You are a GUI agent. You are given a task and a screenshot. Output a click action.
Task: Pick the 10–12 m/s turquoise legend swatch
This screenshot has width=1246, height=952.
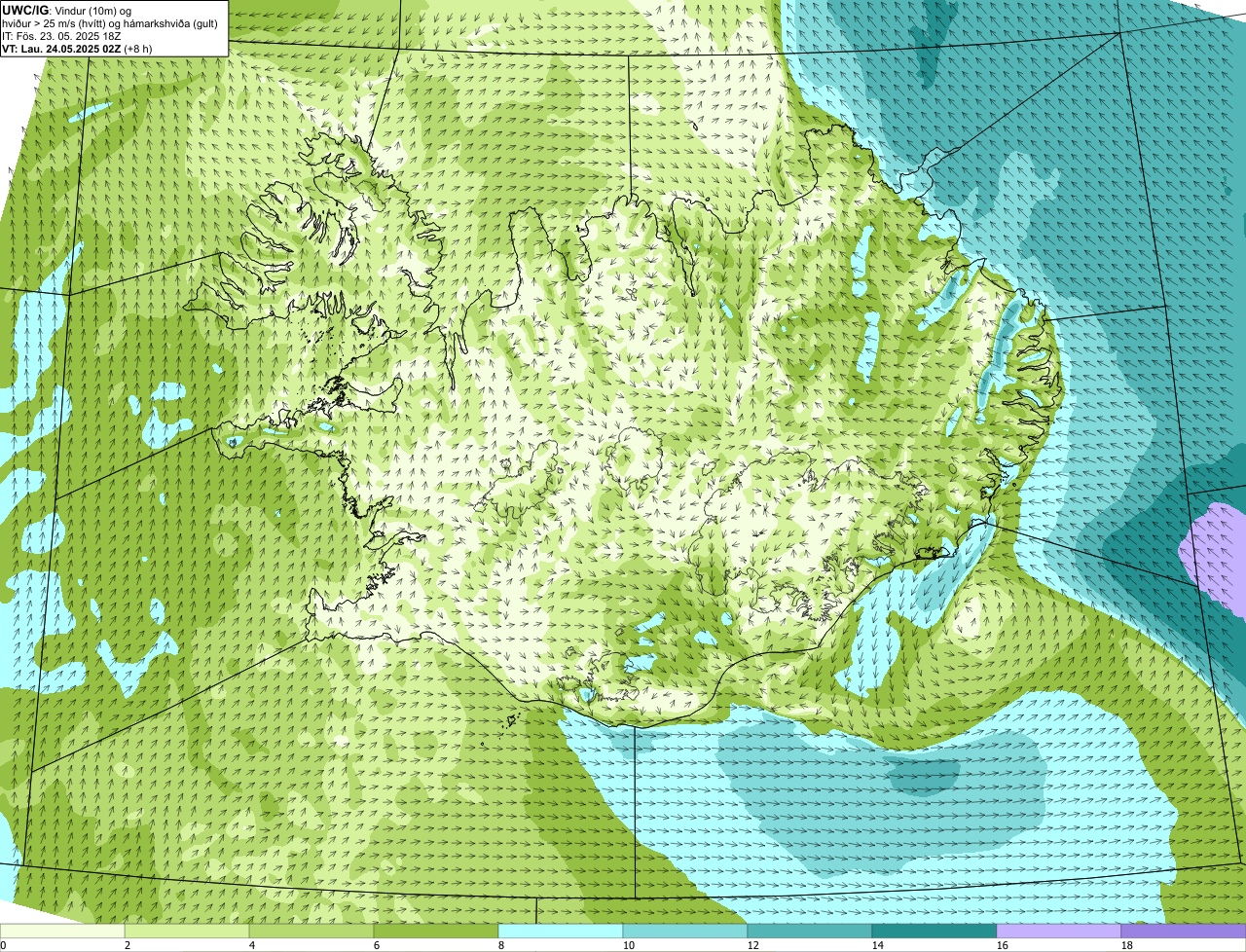coord(685,931)
